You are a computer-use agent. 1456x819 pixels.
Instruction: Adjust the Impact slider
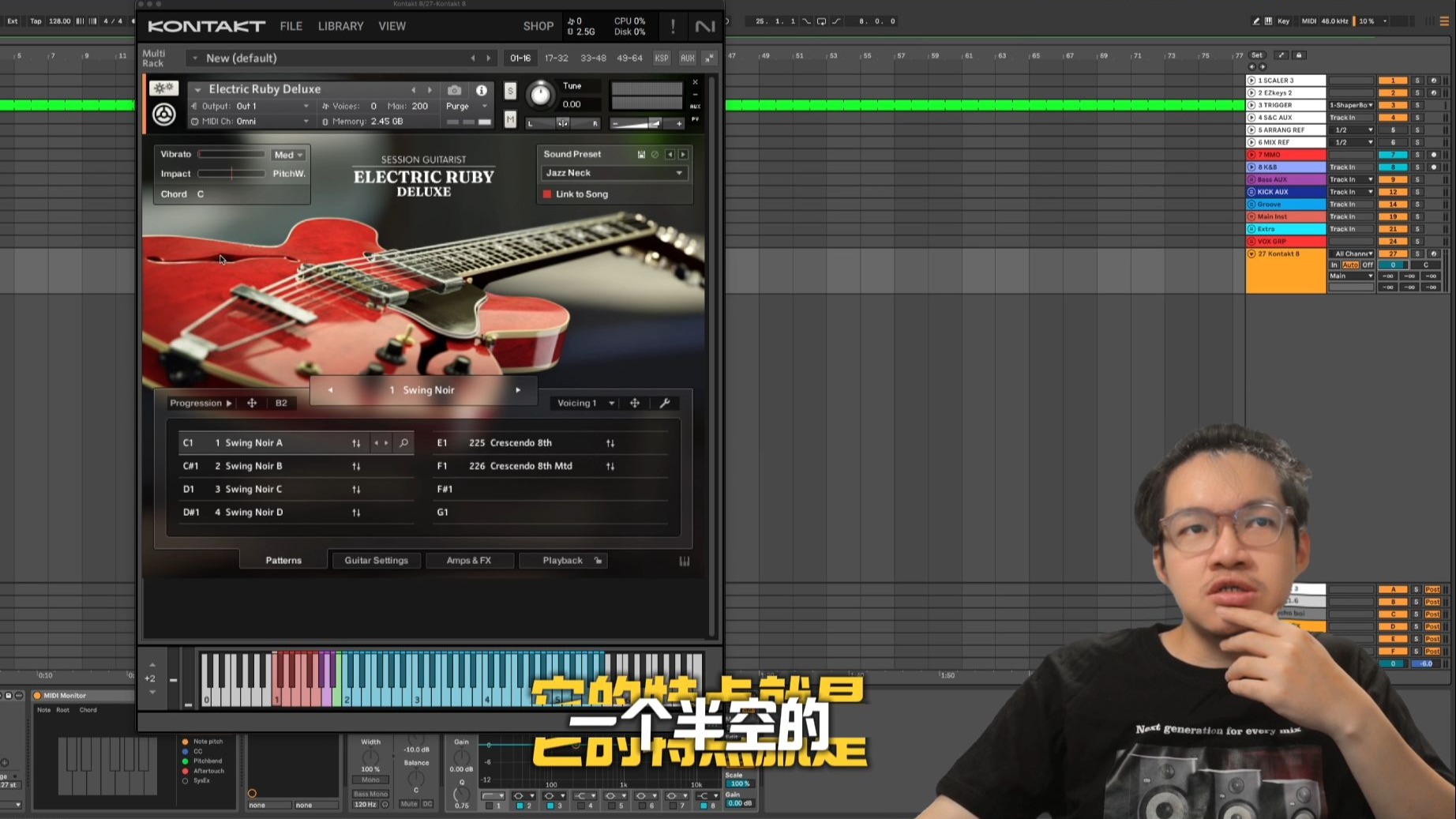[x=231, y=174]
